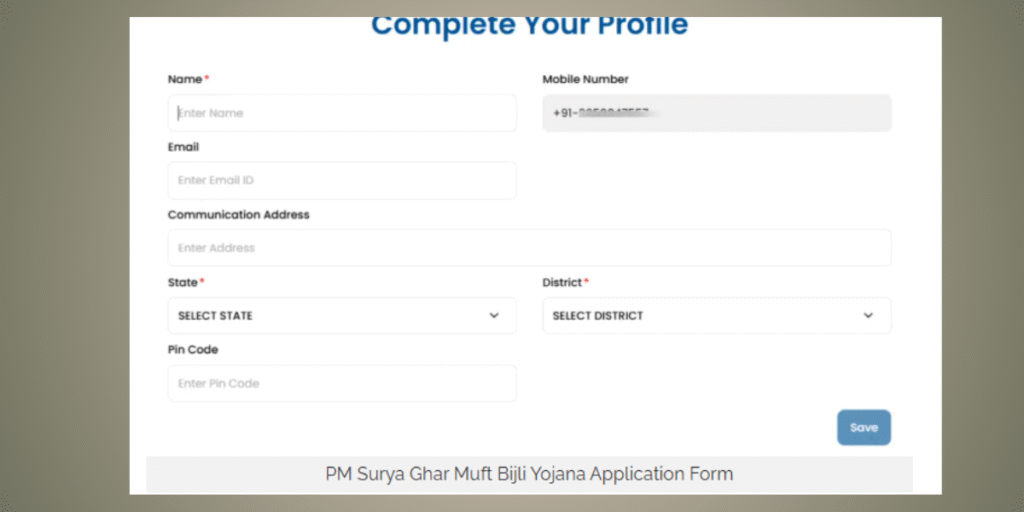The width and height of the screenshot is (1024, 512).
Task: Click the red asterisk beside Name
Action: tap(207, 78)
